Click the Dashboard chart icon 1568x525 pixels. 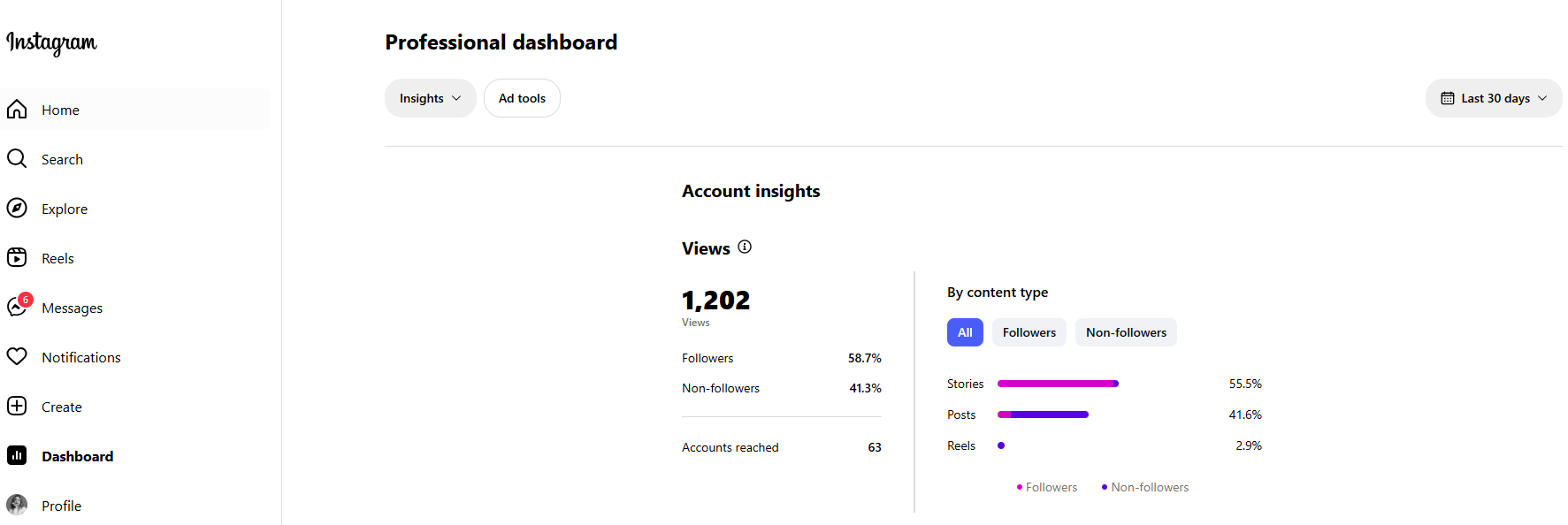point(17,456)
